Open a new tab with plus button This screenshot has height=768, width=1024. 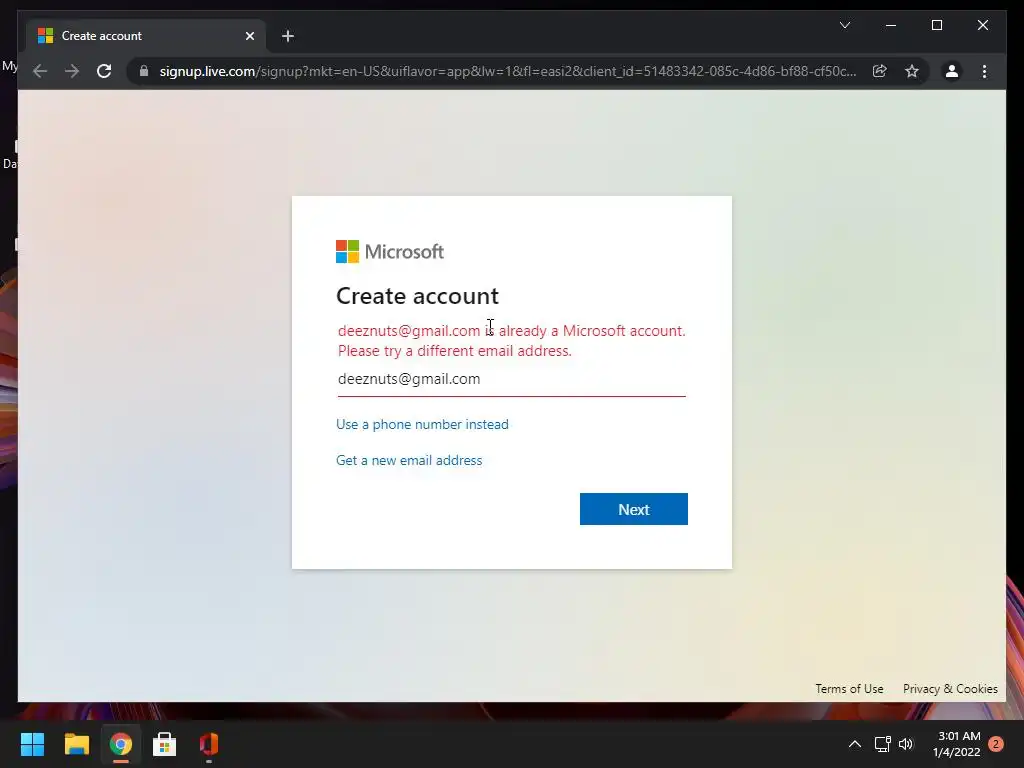[288, 36]
